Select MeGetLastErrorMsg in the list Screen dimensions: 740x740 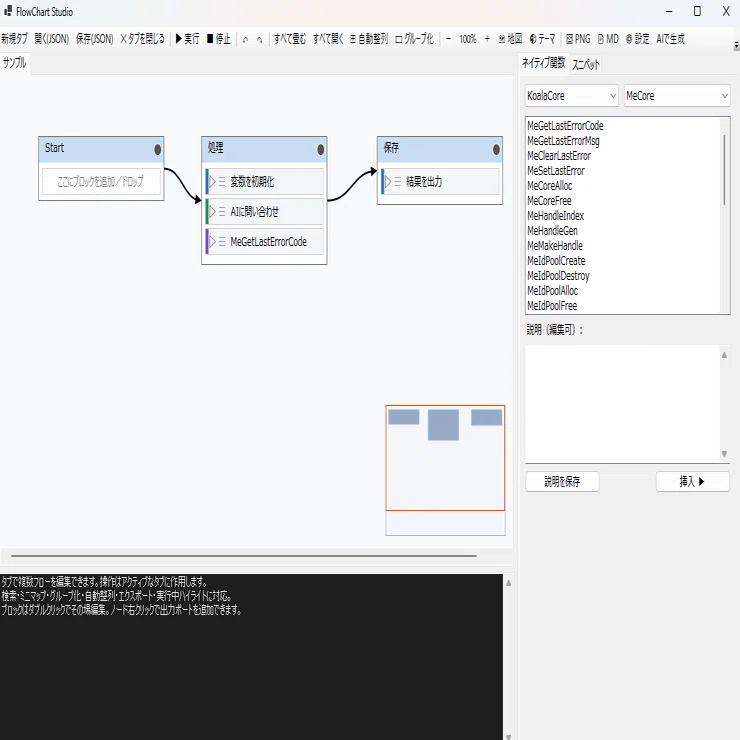pyautogui.click(x=563, y=141)
